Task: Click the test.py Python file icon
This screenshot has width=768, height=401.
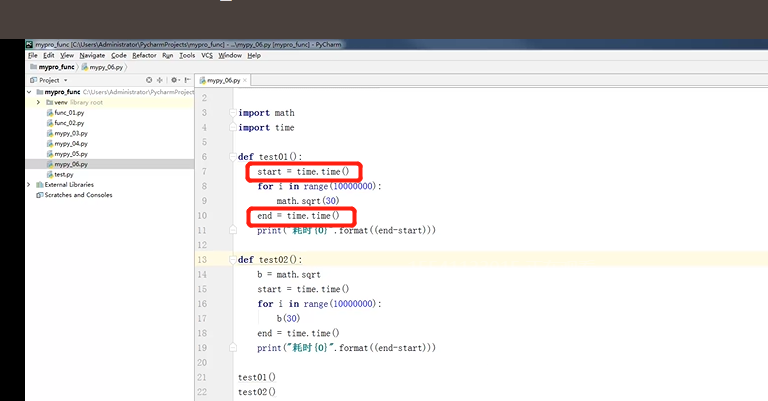Action: pos(49,174)
